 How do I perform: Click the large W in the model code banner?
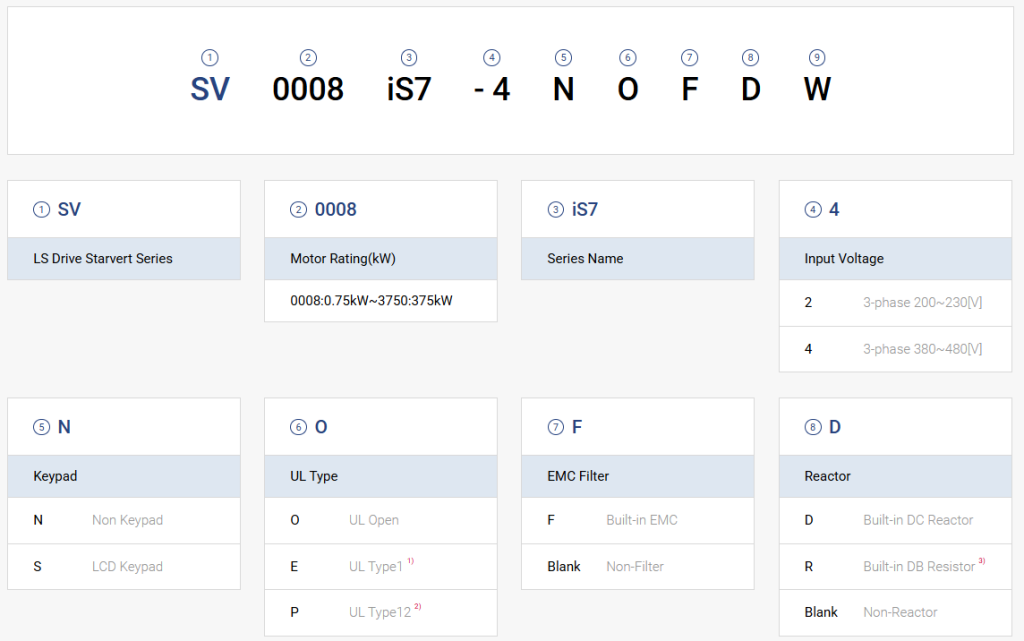coord(817,89)
